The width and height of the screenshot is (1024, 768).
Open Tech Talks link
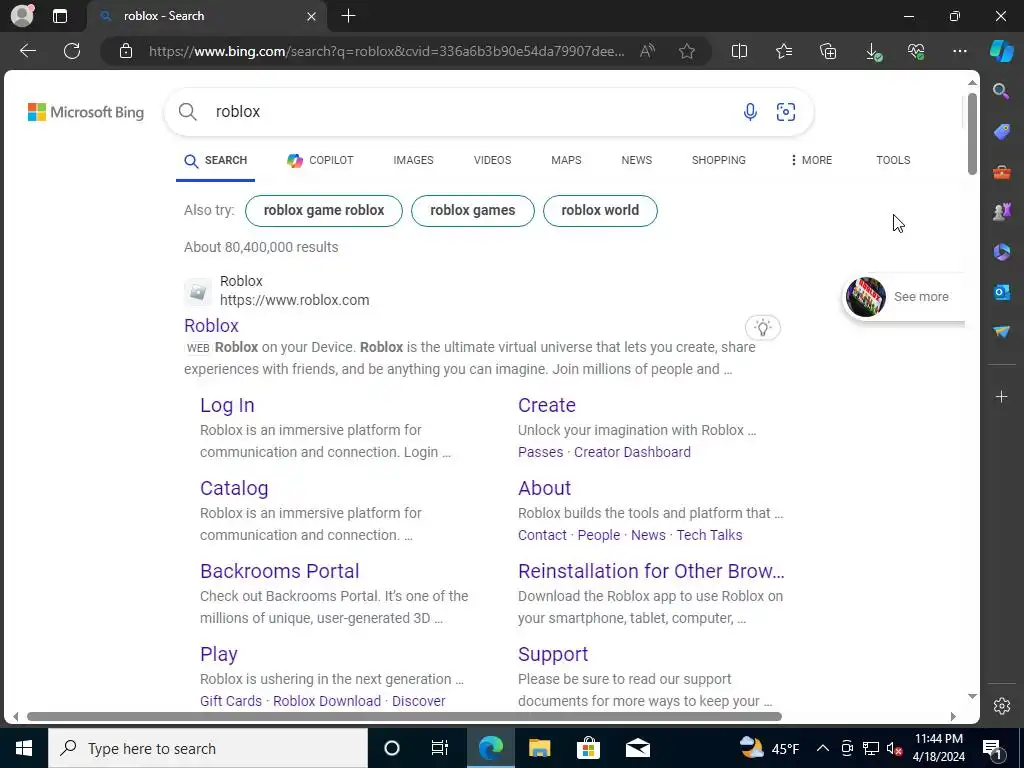tap(709, 535)
